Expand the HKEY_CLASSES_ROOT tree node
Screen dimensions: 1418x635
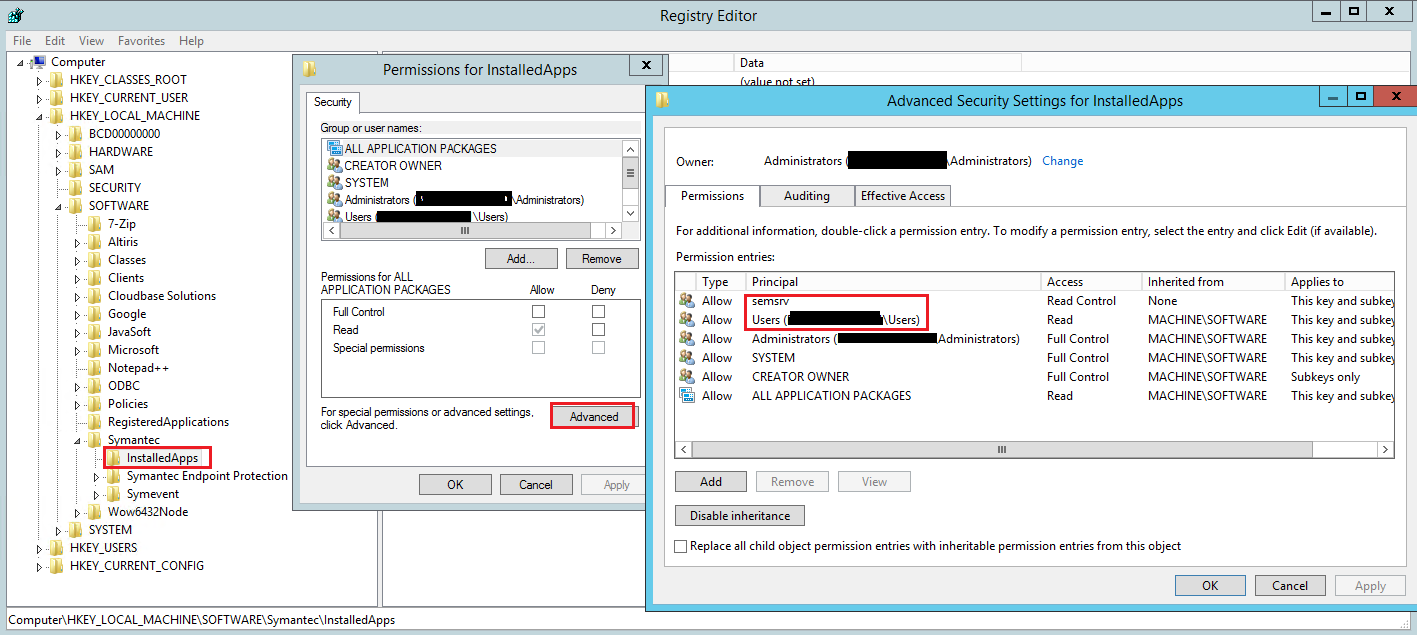click(40, 80)
